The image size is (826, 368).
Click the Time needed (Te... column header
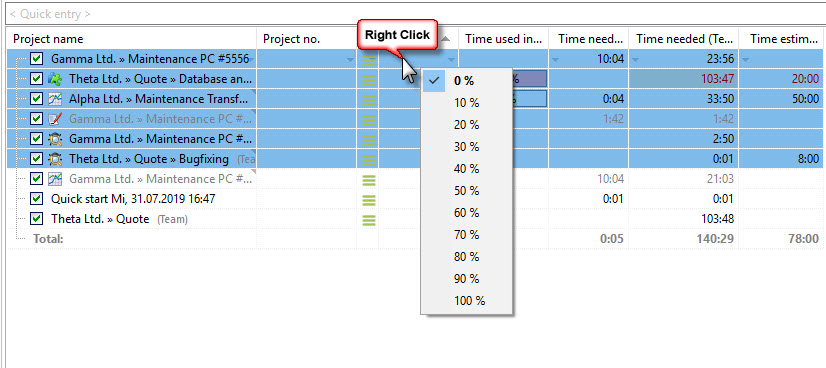pos(683,39)
